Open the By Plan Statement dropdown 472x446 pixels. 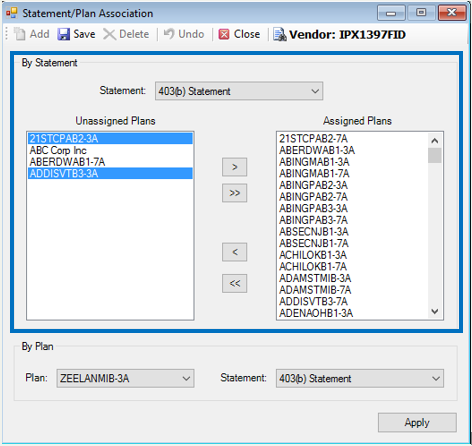pyautogui.click(x=360, y=378)
